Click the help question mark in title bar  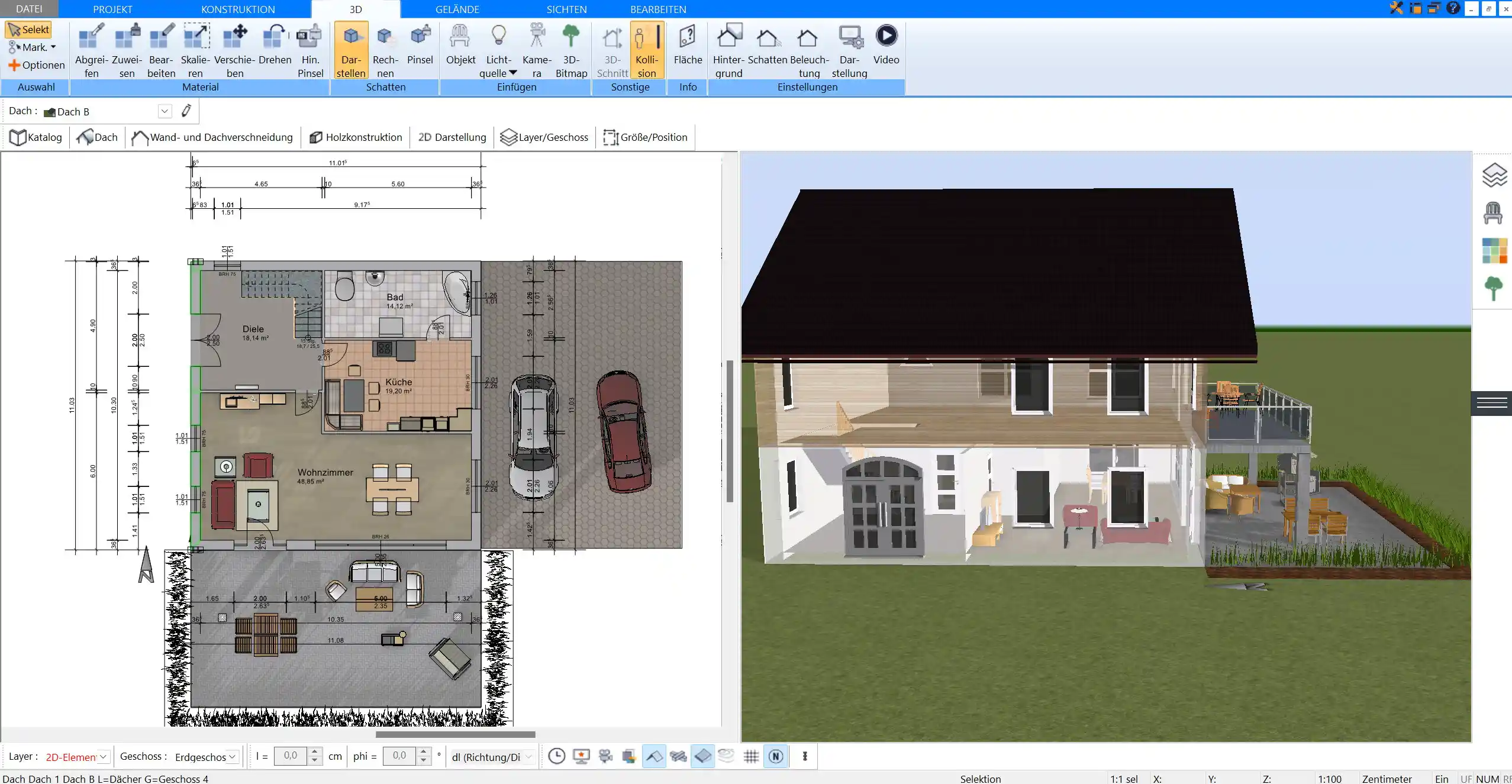click(1453, 8)
